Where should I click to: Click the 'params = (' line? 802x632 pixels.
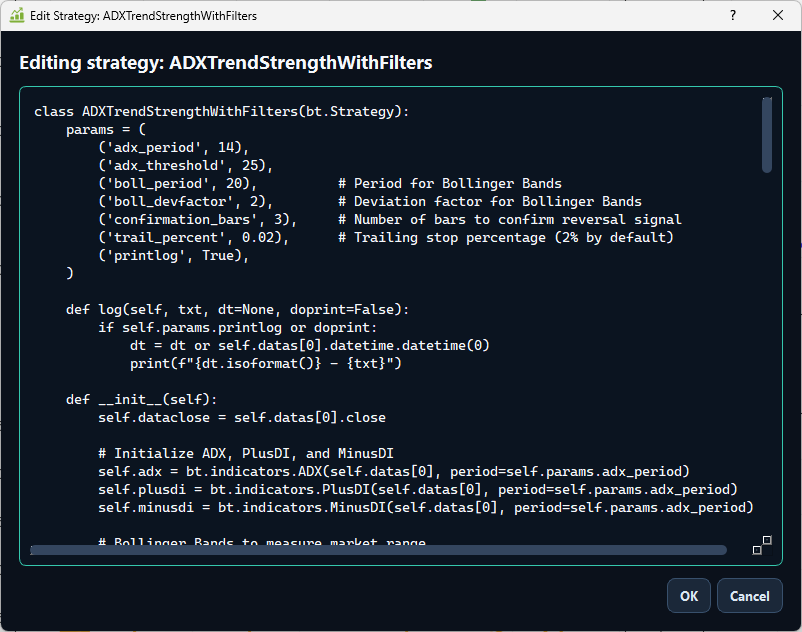click(x=106, y=130)
